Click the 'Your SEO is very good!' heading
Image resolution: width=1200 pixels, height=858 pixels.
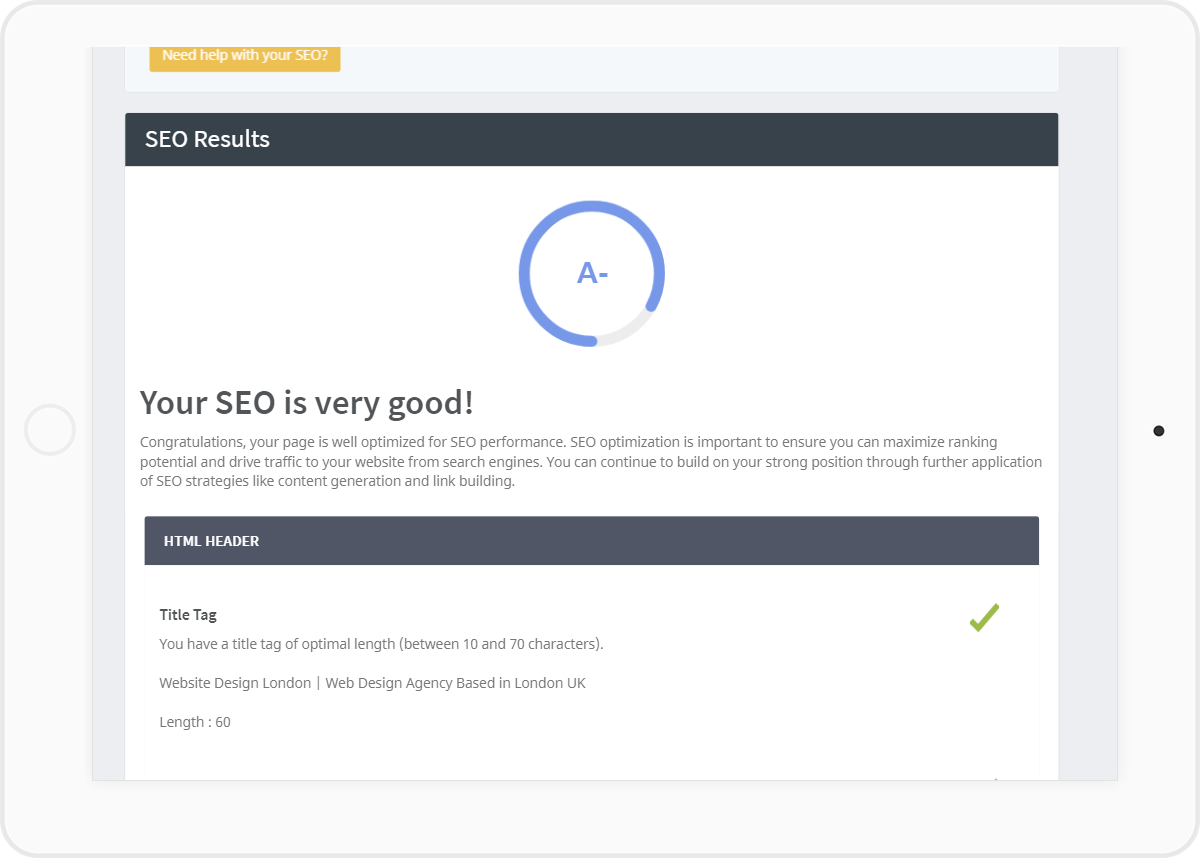tap(307, 403)
